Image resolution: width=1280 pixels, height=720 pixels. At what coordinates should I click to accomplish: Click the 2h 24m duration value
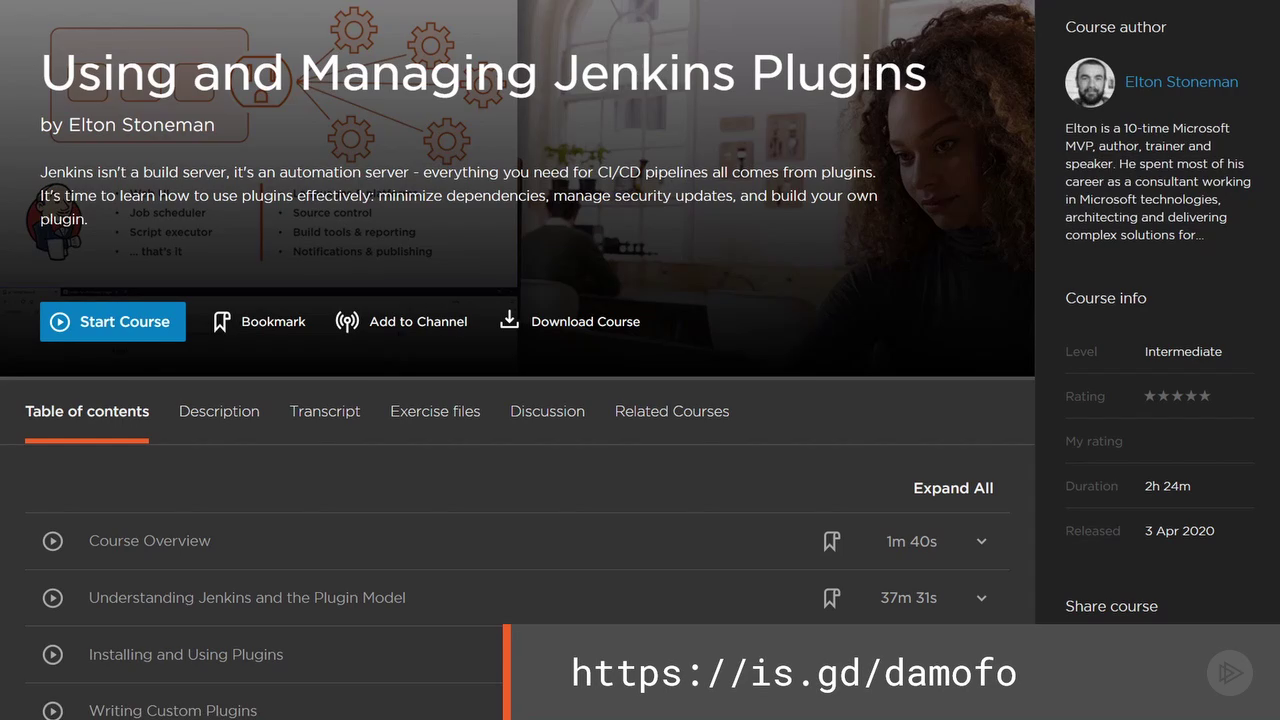click(x=1167, y=486)
